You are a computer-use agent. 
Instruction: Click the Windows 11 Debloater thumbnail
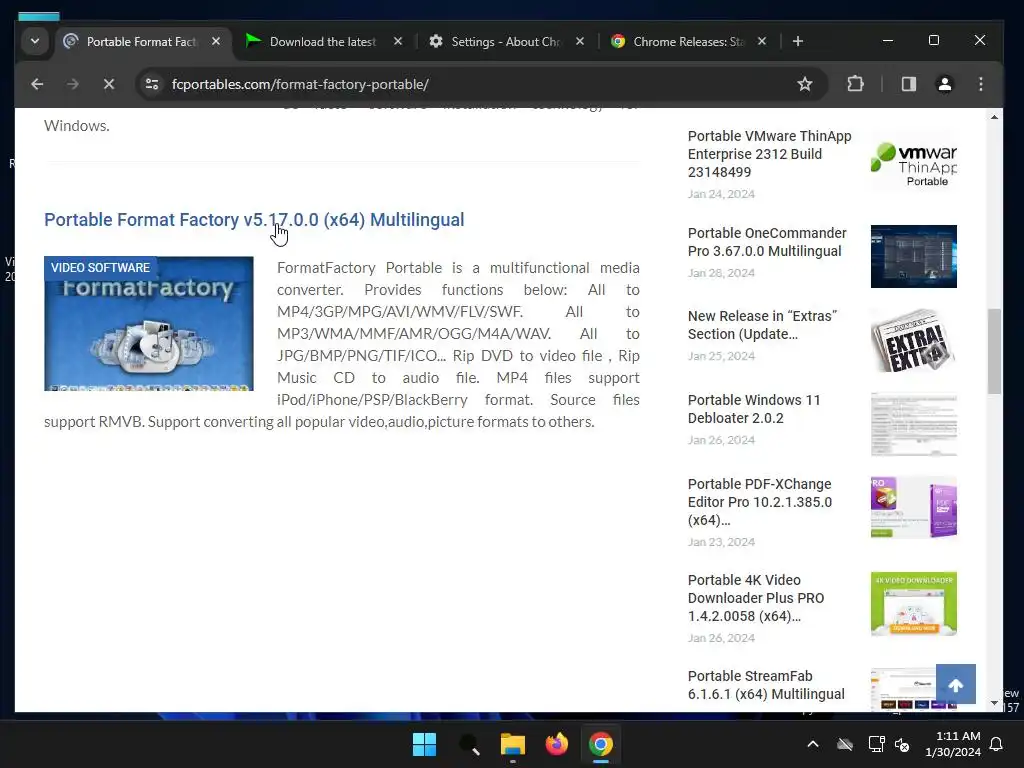pos(914,424)
